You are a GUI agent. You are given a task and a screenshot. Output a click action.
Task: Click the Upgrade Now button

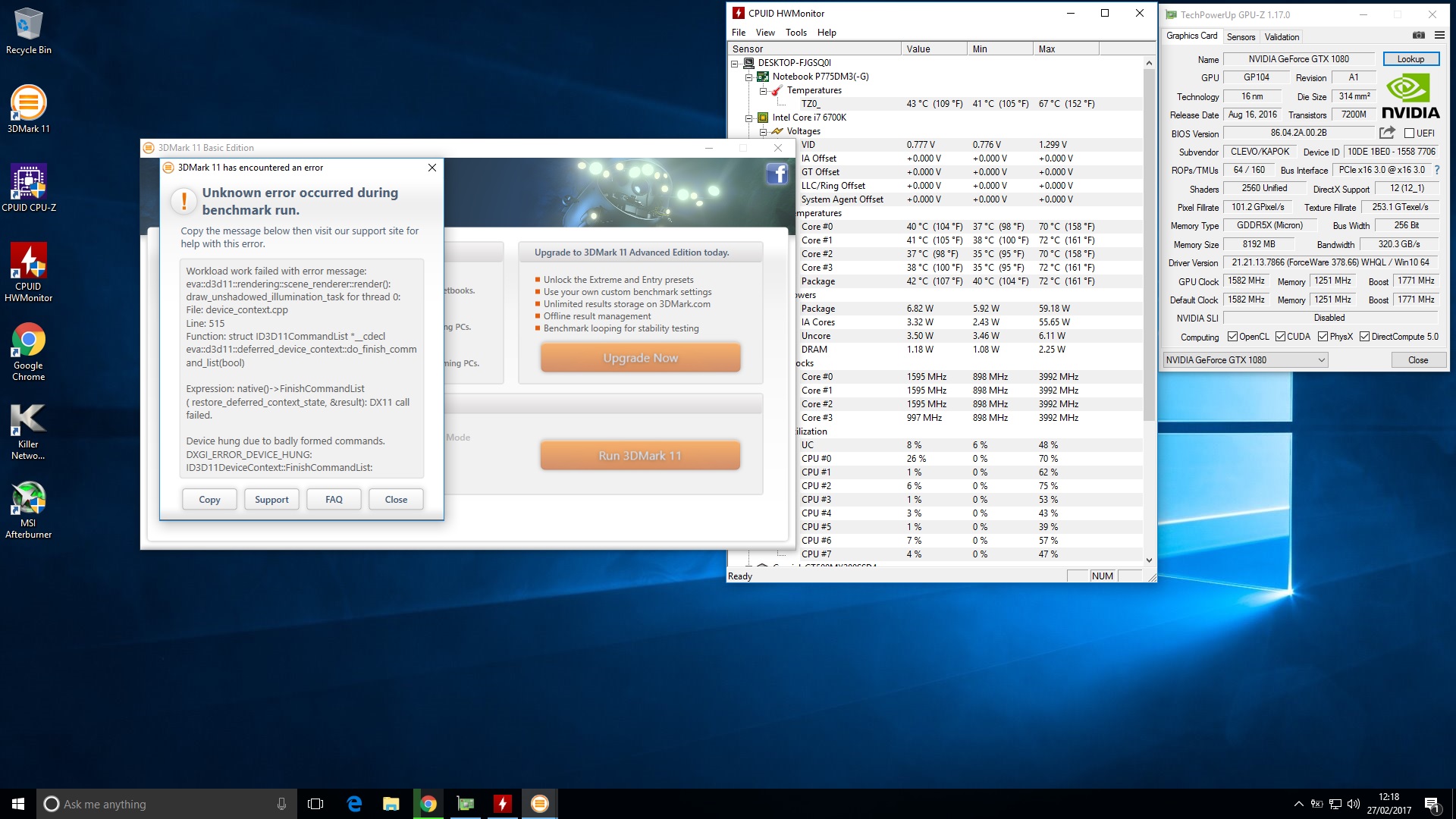click(640, 358)
